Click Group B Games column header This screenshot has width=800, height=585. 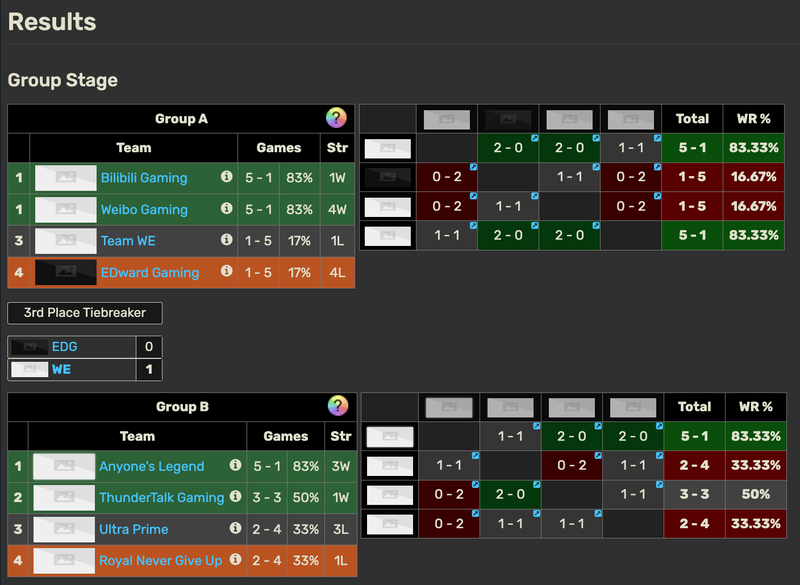pyautogui.click(x=286, y=436)
